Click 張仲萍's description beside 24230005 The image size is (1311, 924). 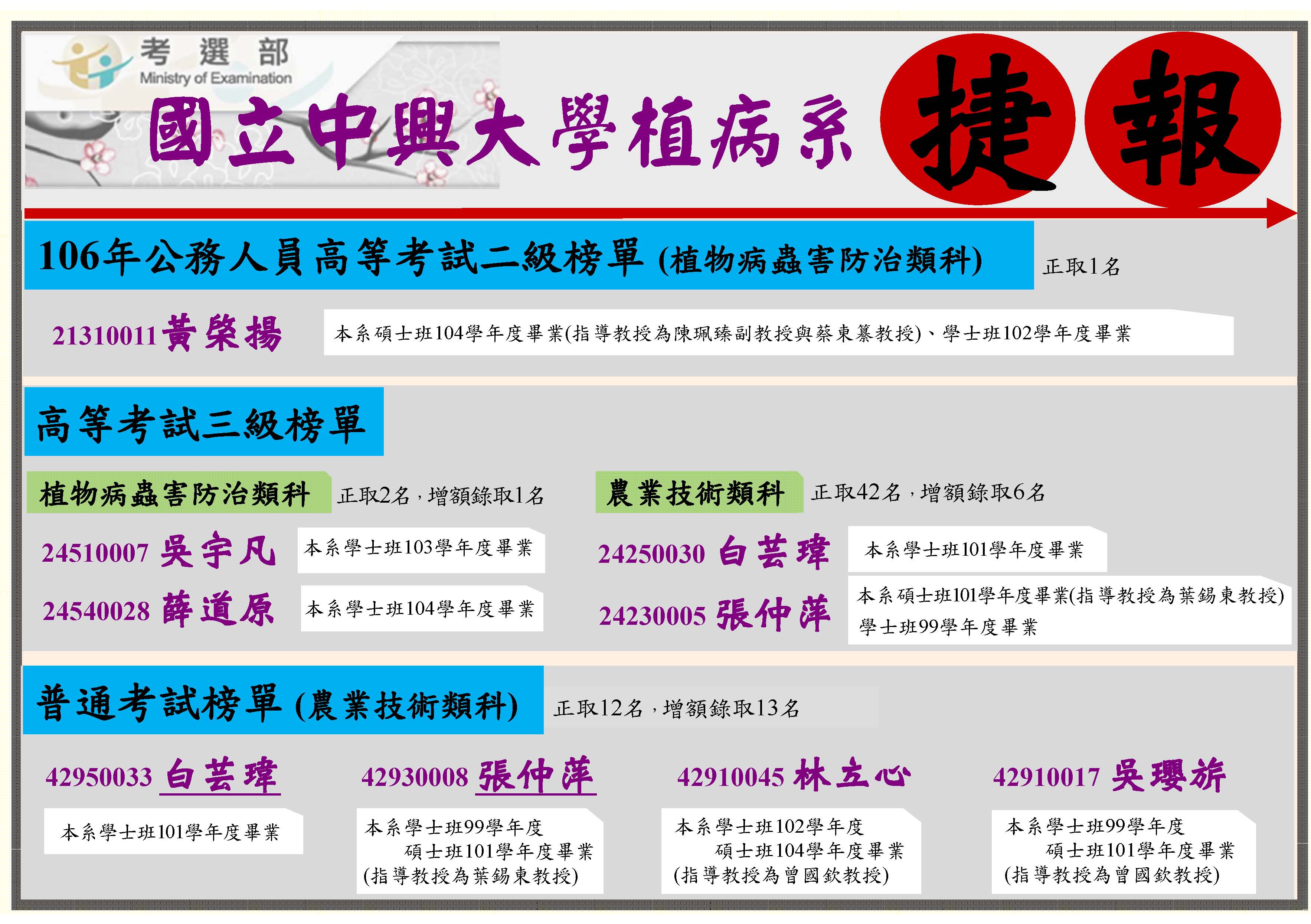tap(1069, 610)
